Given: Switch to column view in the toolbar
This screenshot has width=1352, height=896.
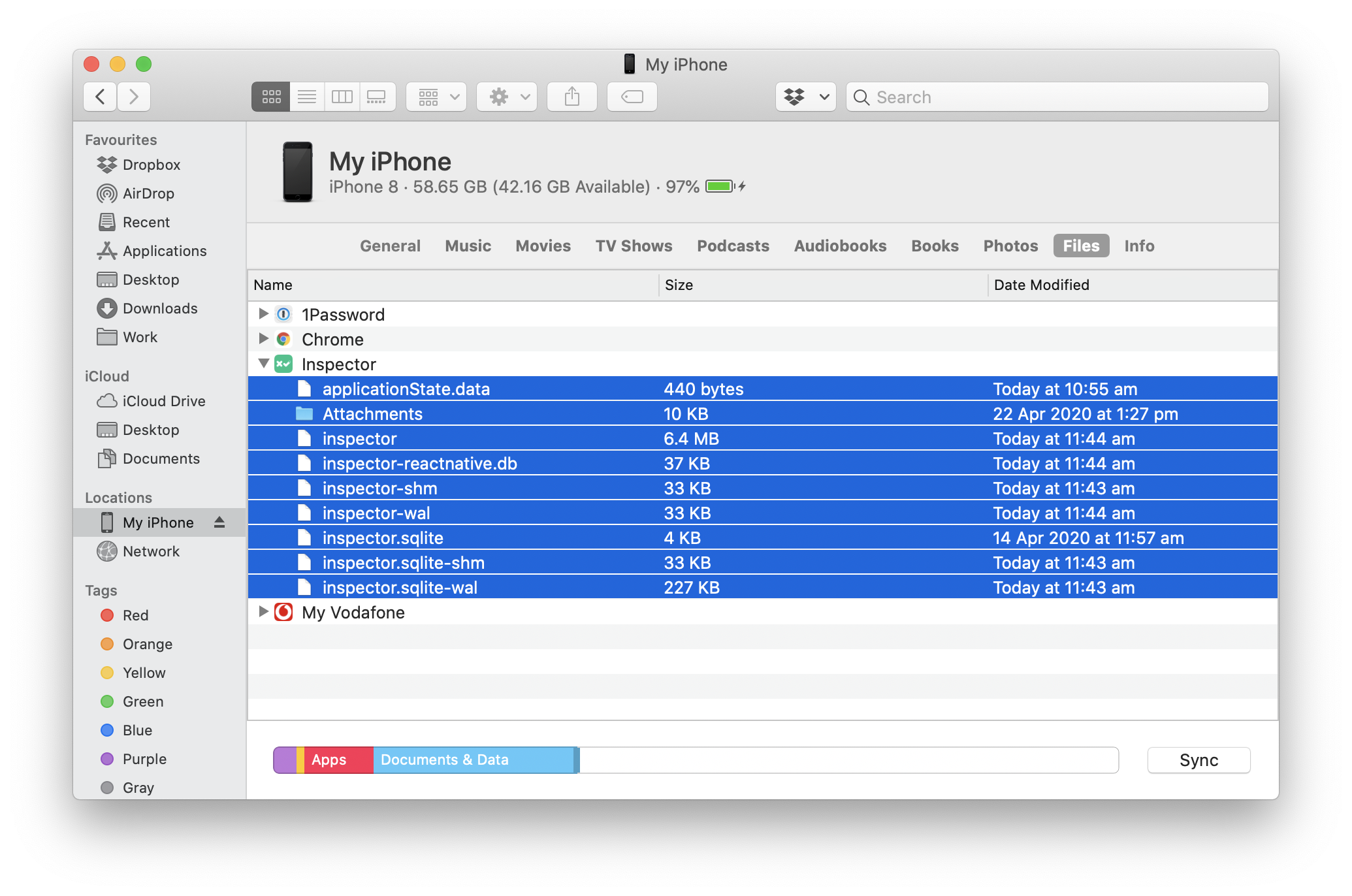Looking at the screenshot, I should coord(342,97).
